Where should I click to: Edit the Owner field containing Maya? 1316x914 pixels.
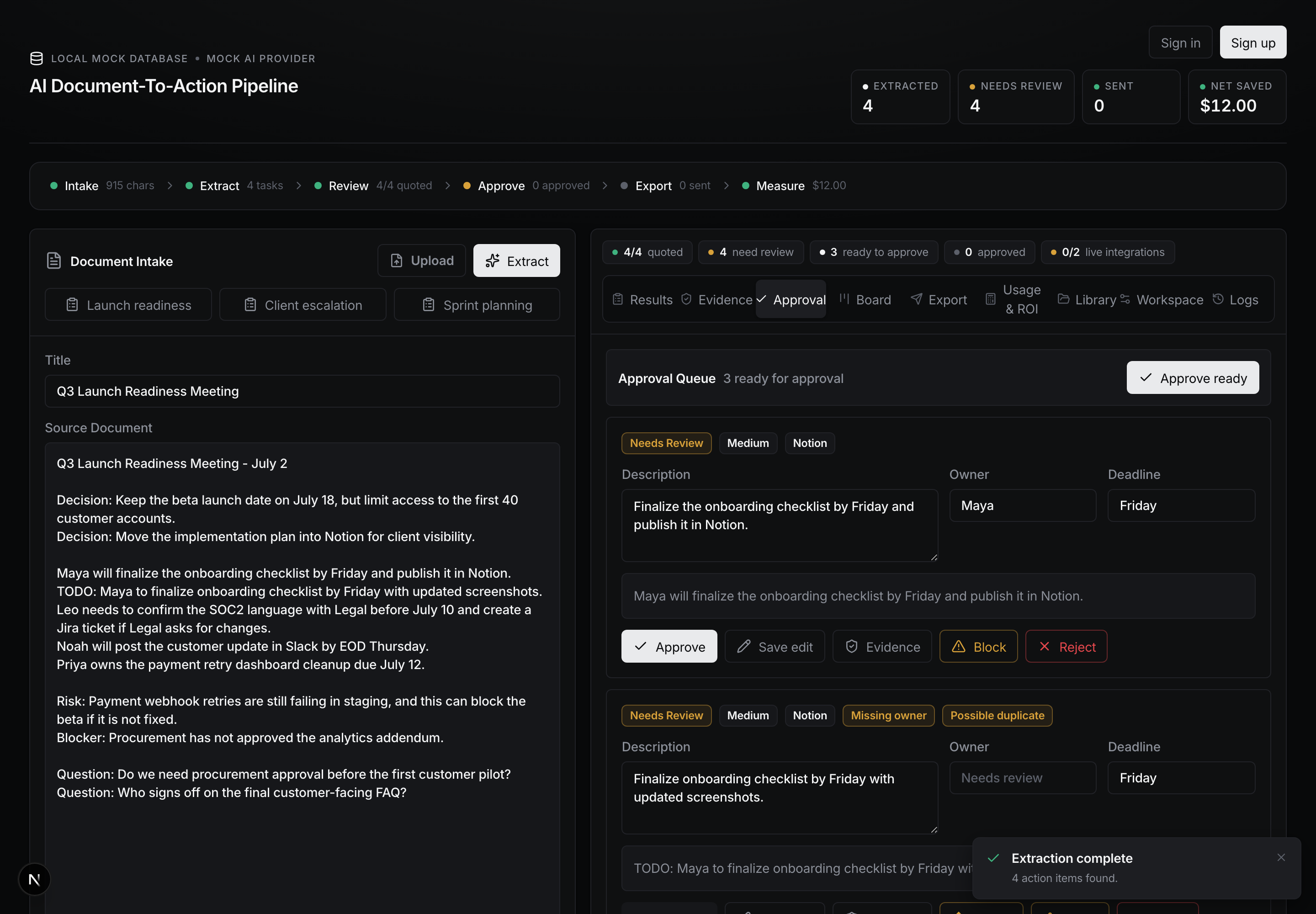(x=1022, y=506)
